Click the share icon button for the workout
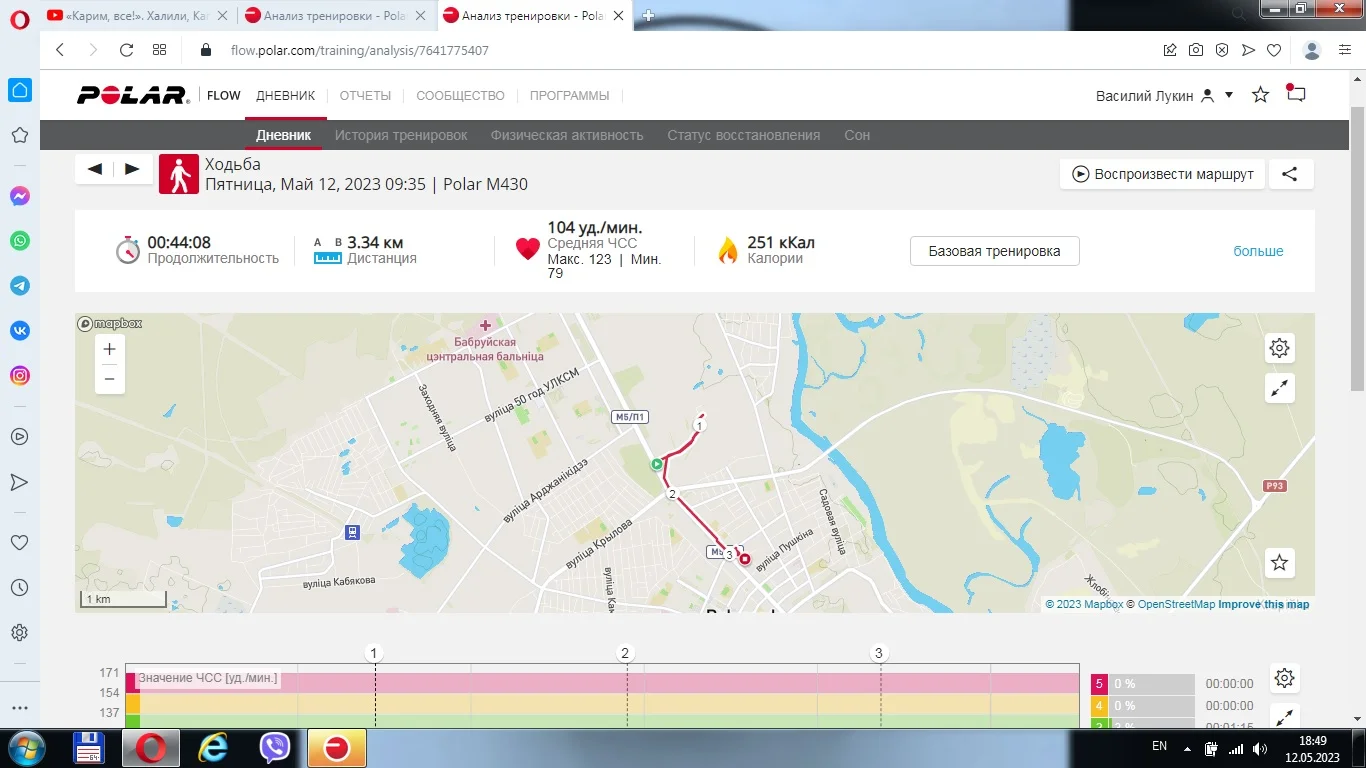Viewport: 1366px width, 768px height. [1290, 174]
